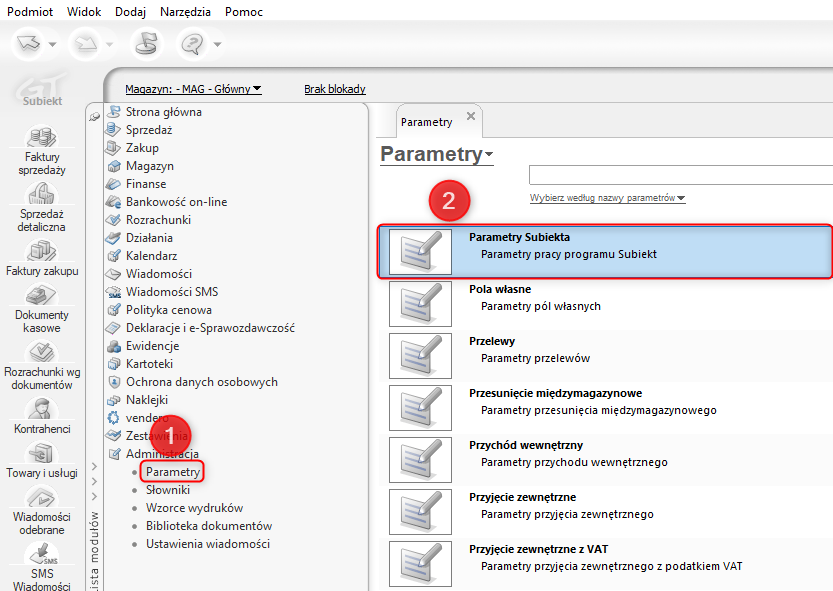Open the Podmiot menu

(x=30, y=11)
